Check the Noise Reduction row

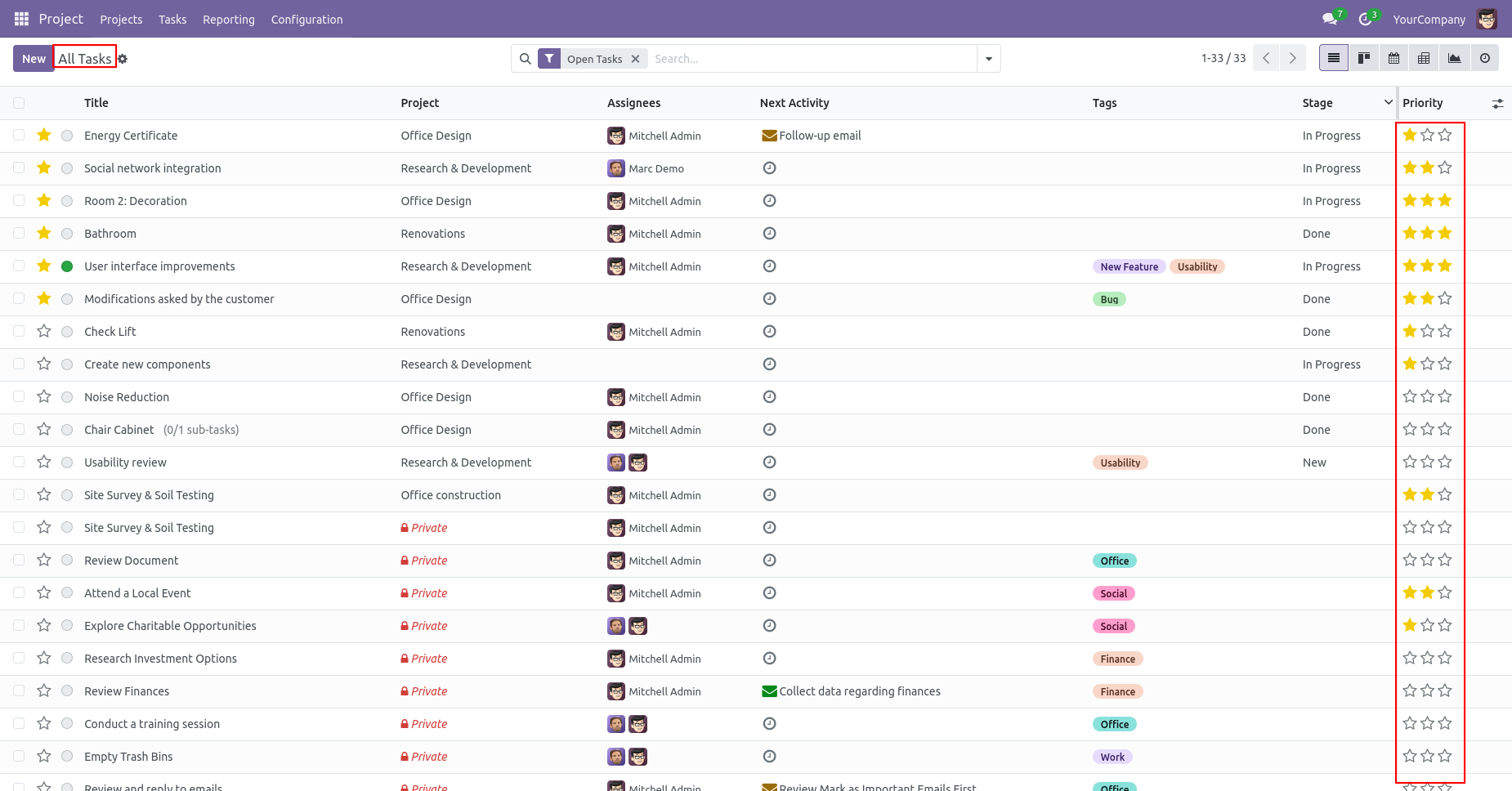[x=19, y=396]
